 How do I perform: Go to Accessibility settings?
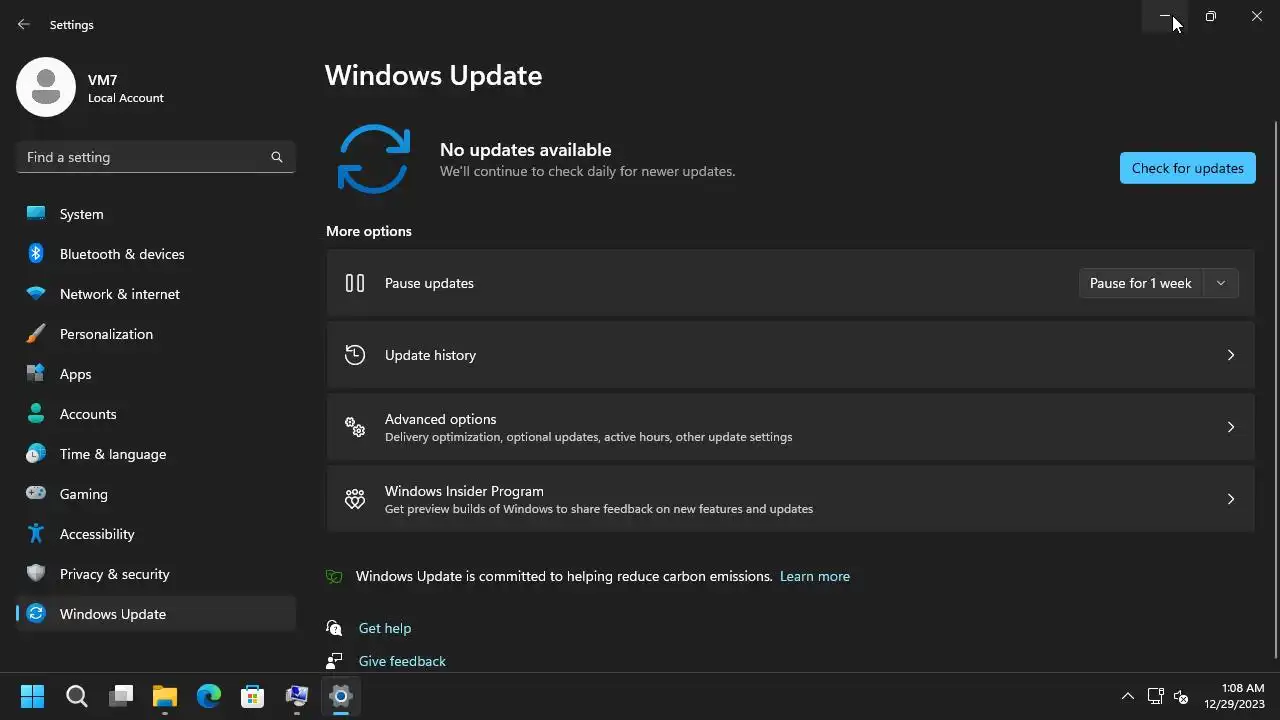point(156,534)
